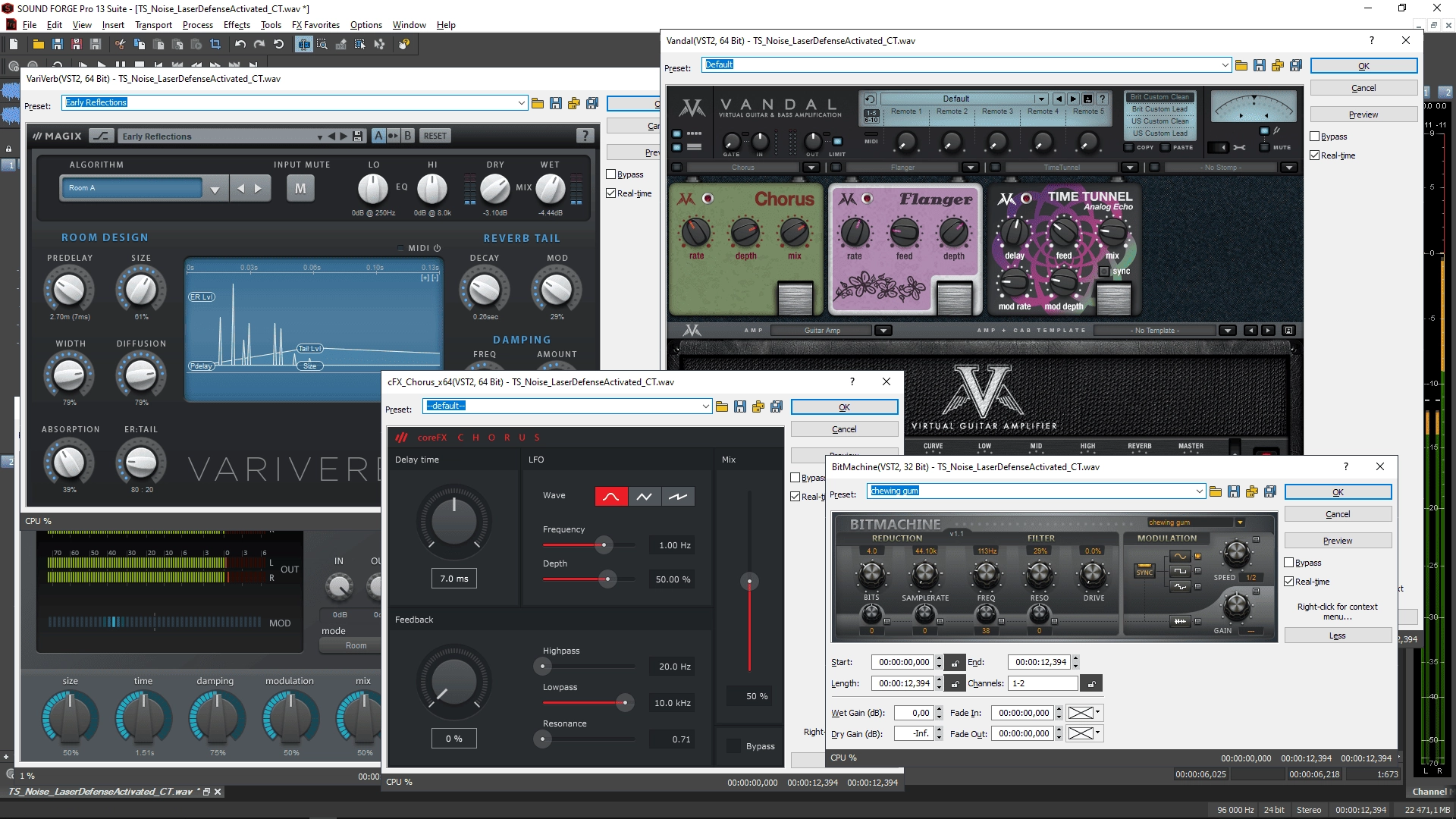
Task: Click Cancel in the cFX_Chorus dialog
Action: coord(844,429)
